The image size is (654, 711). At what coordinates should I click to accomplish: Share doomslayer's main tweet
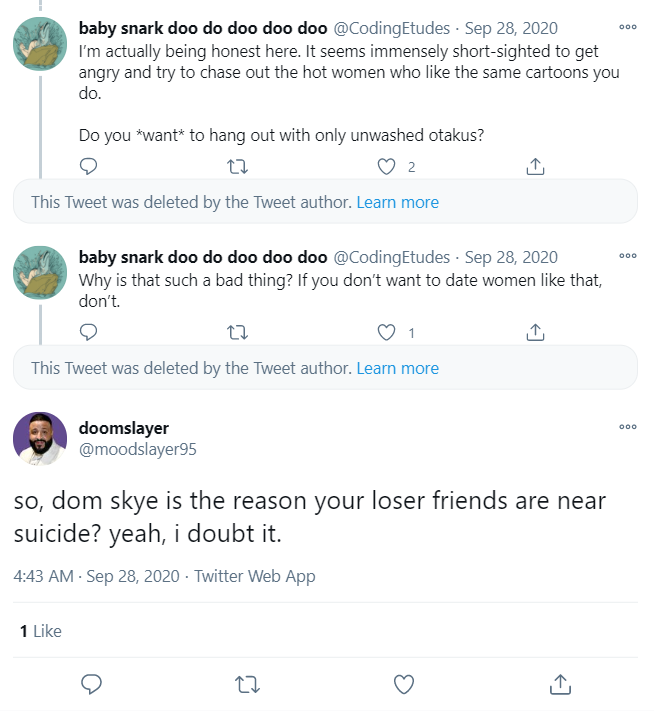click(x=560, y=684)
